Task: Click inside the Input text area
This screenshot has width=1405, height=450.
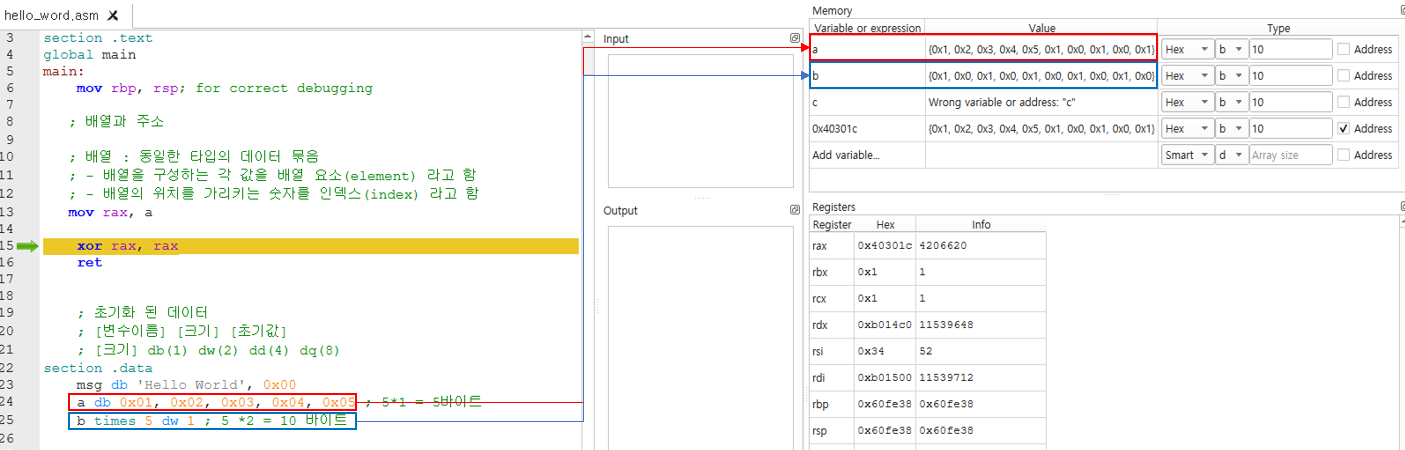Action: (699, 120)
